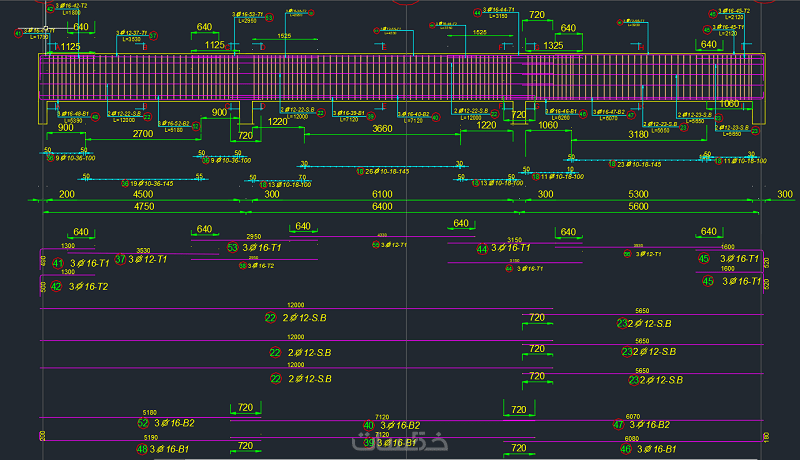Screen dimensions: 800x460
Task: Pick bar length "2950" above mark 53
Action: click(x=254, y=237)
